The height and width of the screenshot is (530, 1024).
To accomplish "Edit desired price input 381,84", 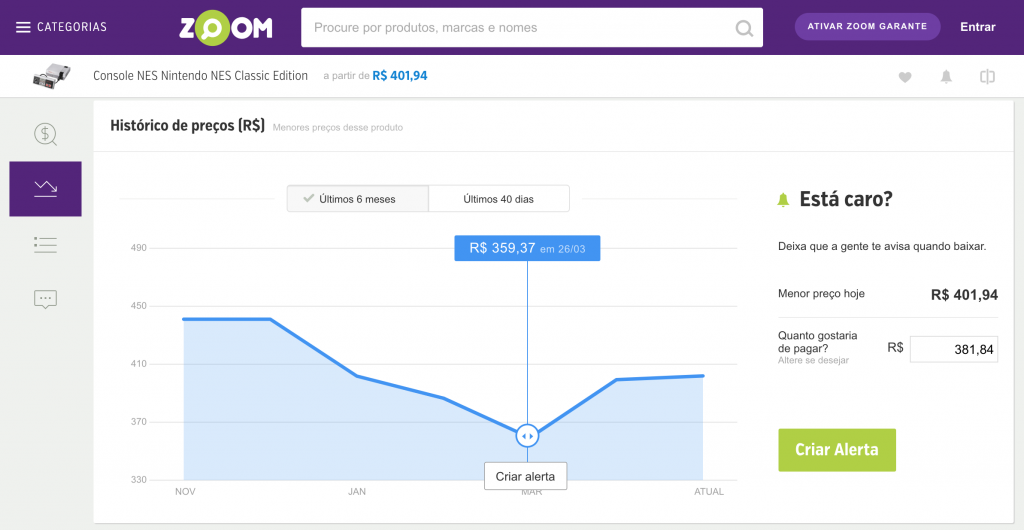I will 953,350.
